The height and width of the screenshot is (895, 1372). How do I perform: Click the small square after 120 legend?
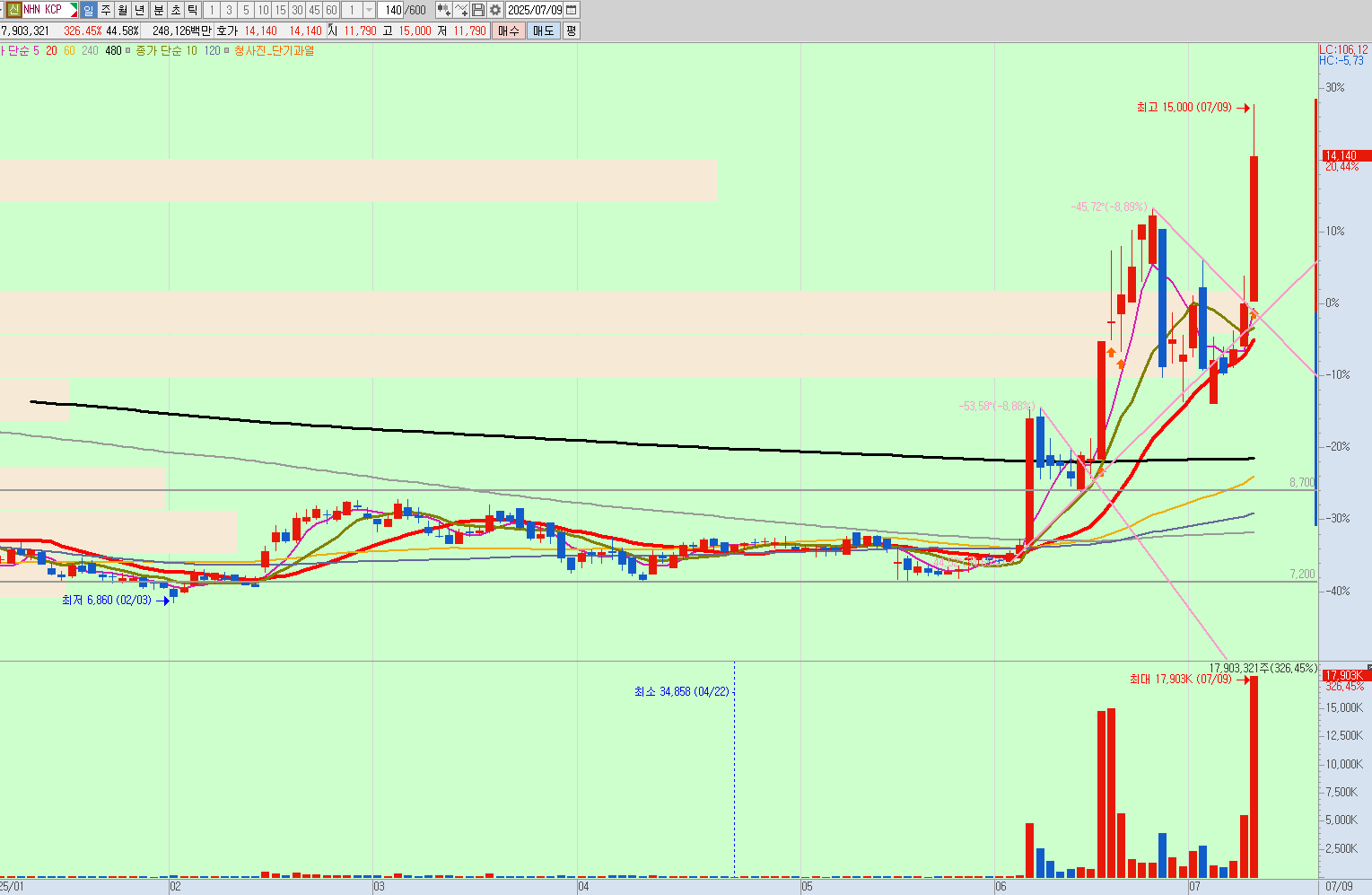pos(226,50)
